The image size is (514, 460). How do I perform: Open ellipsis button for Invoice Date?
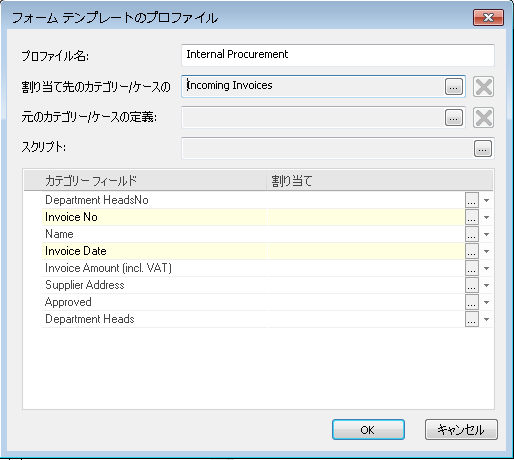[x=472, y=251]
